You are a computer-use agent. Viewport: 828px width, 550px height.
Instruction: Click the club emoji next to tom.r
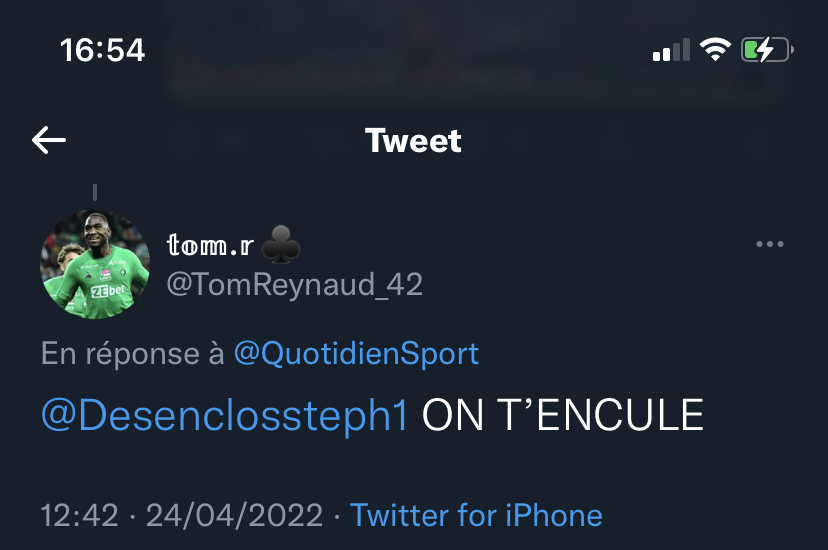pos(281,244)
